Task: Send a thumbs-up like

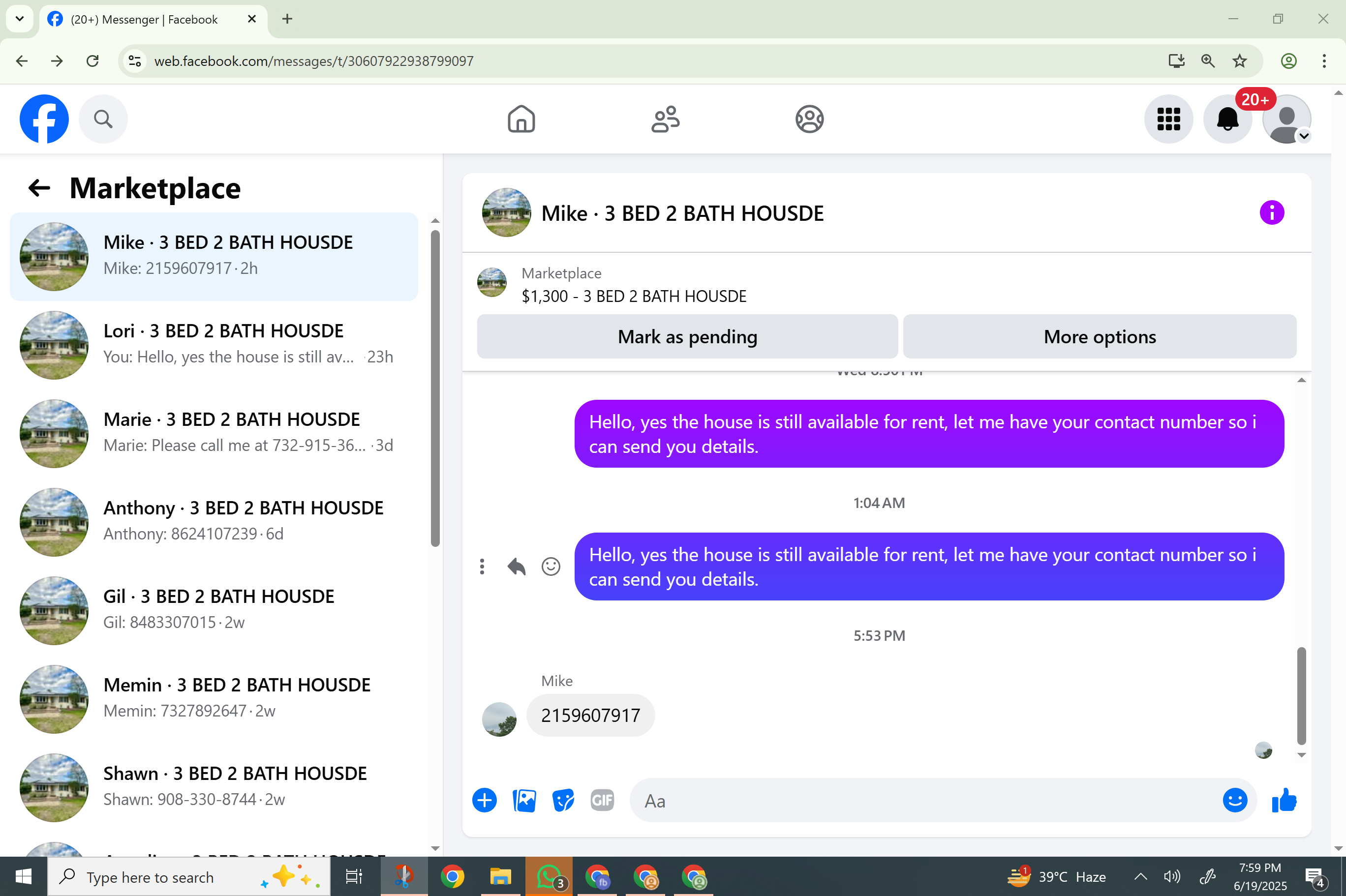Action: (1284, 800)
